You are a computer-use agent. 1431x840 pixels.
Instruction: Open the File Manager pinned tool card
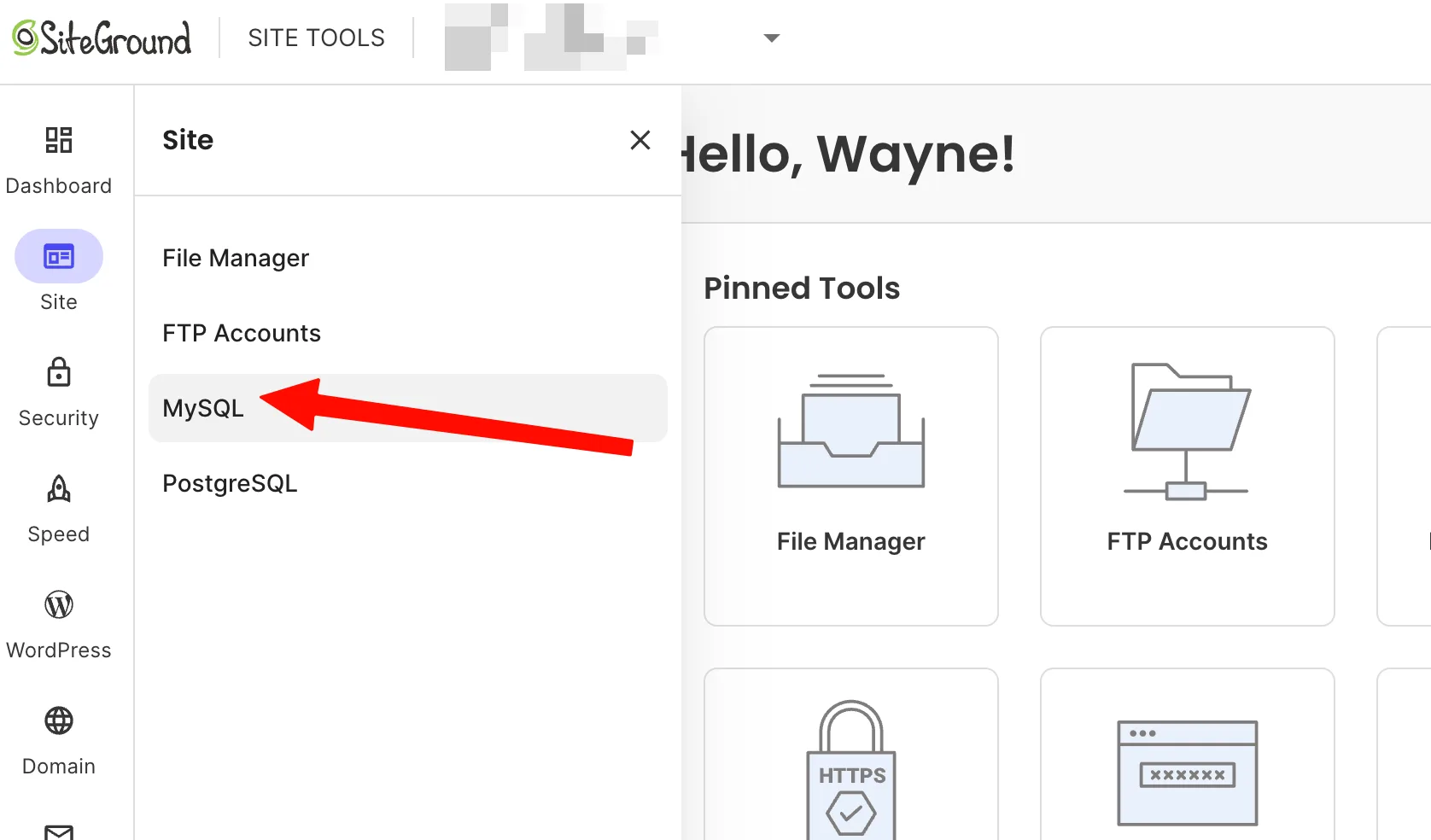tap(851, 476)
